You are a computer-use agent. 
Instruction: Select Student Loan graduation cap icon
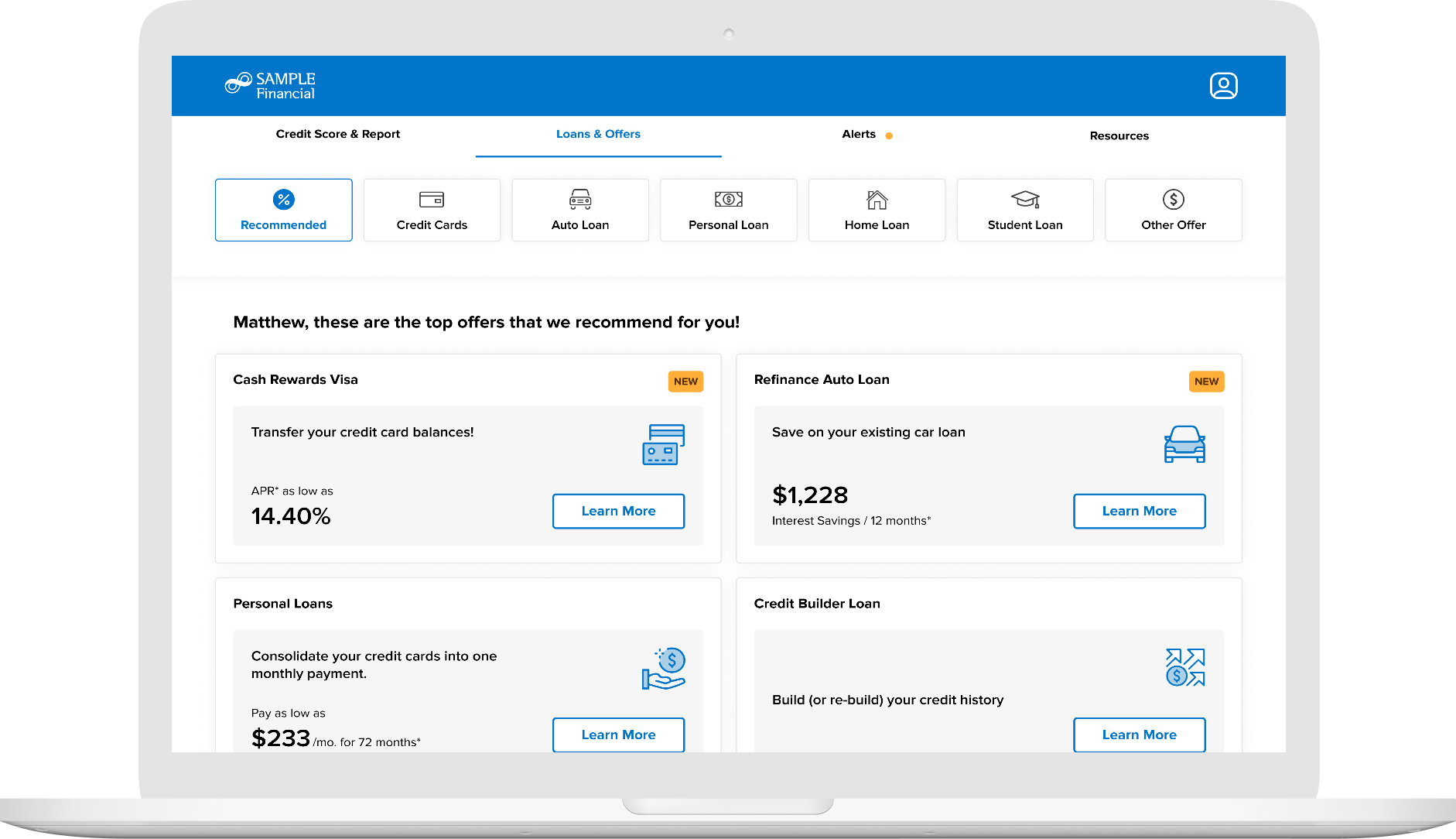tap(1025, 200)
